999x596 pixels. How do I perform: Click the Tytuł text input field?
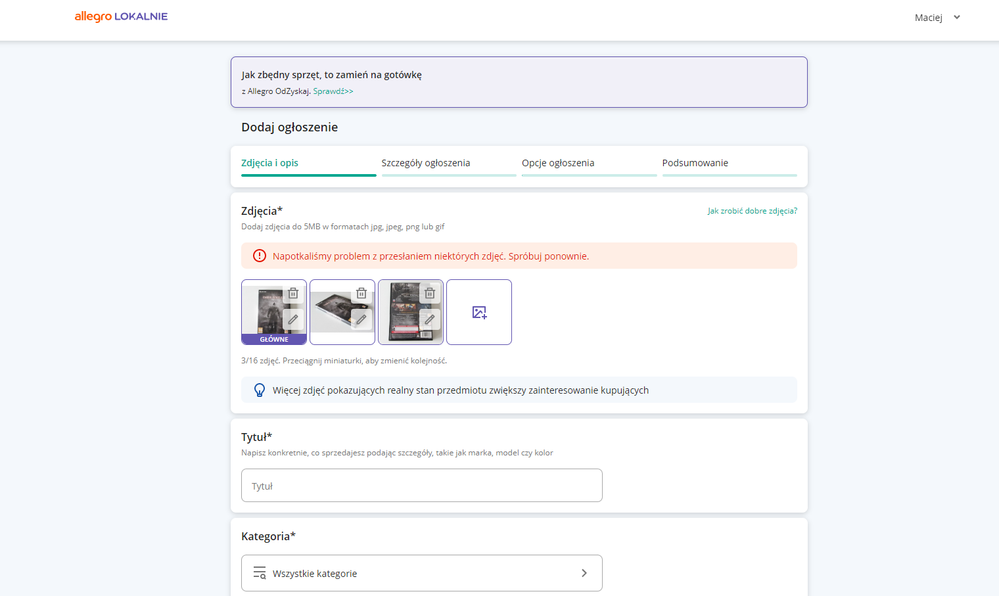(x=421, y=486)
